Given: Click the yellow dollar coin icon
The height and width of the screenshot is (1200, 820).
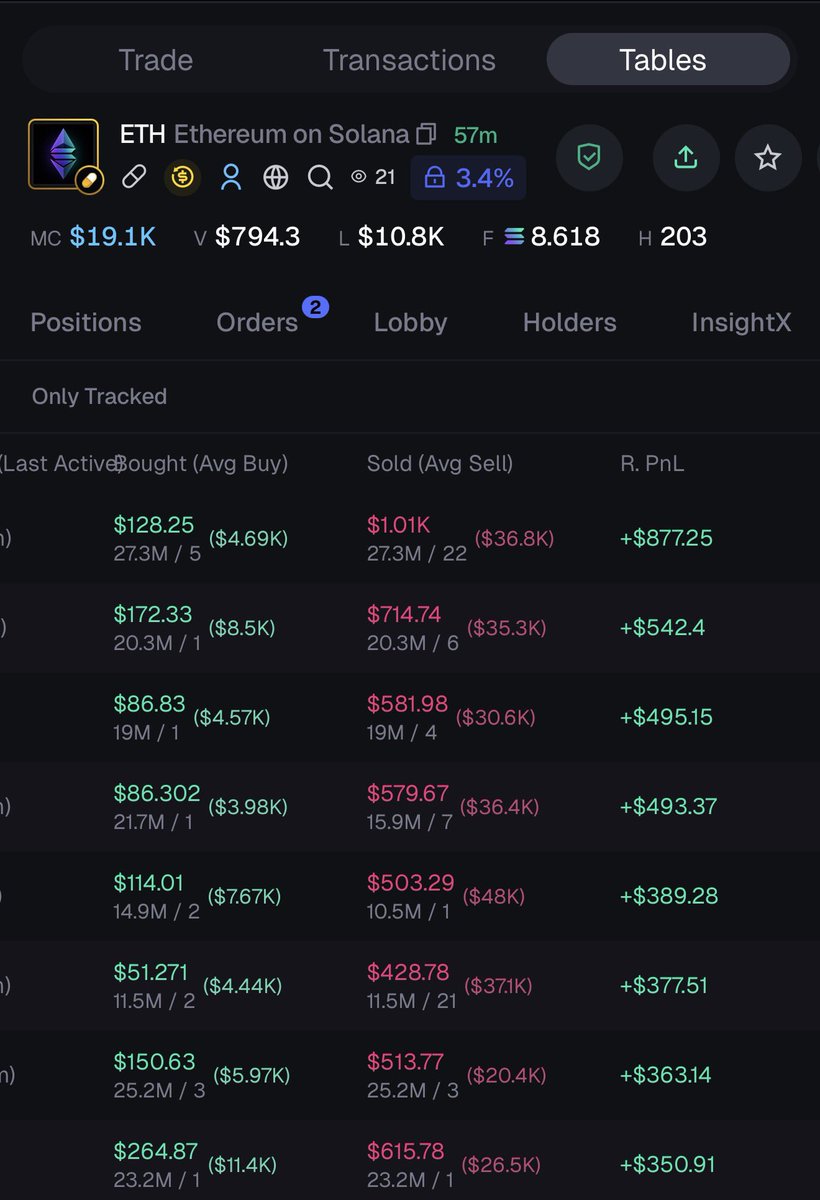Looking at the screenshot, I should coord(182,178).
